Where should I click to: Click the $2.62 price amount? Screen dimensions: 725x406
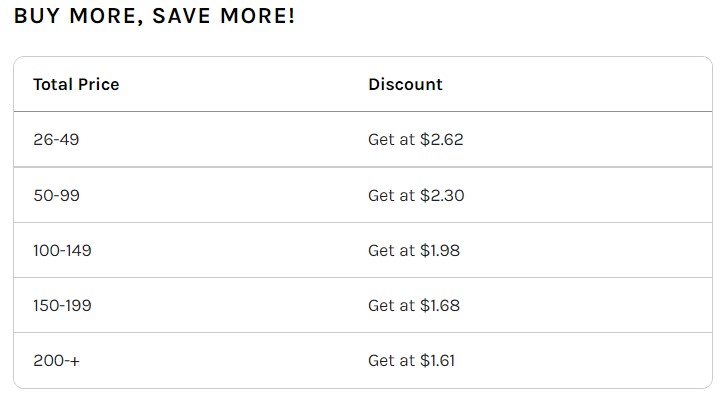[x=442, y=140]
